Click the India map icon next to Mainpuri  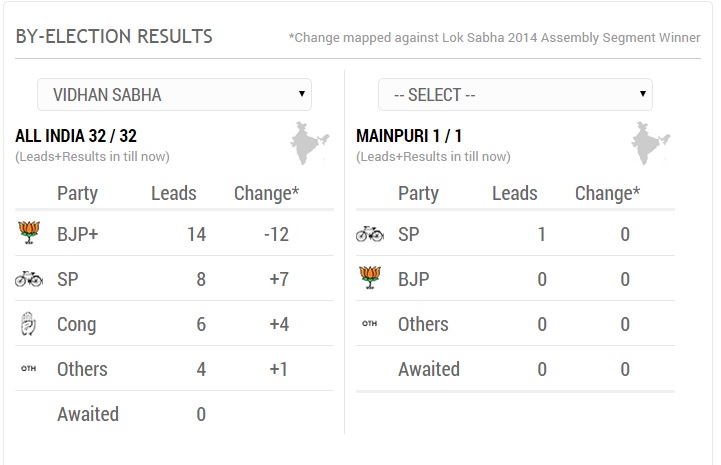[650, 143]
